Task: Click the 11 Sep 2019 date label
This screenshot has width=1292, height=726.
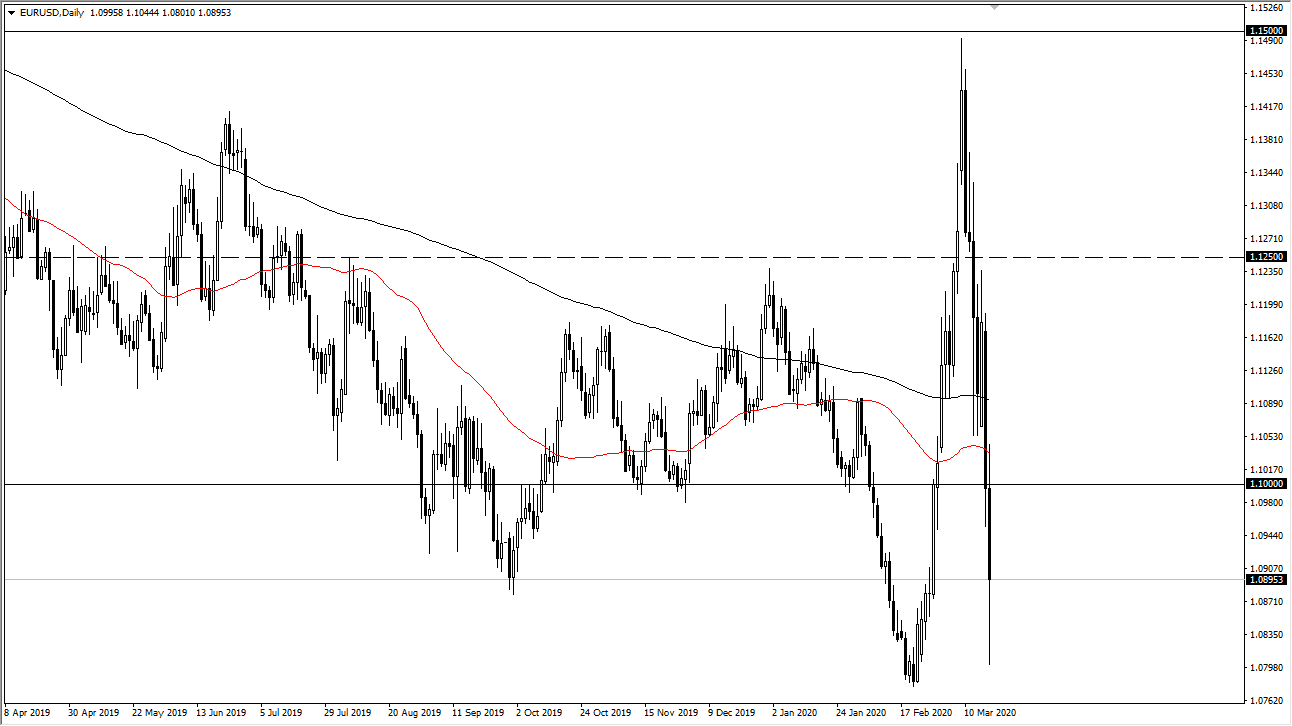Action: [478, 714]
